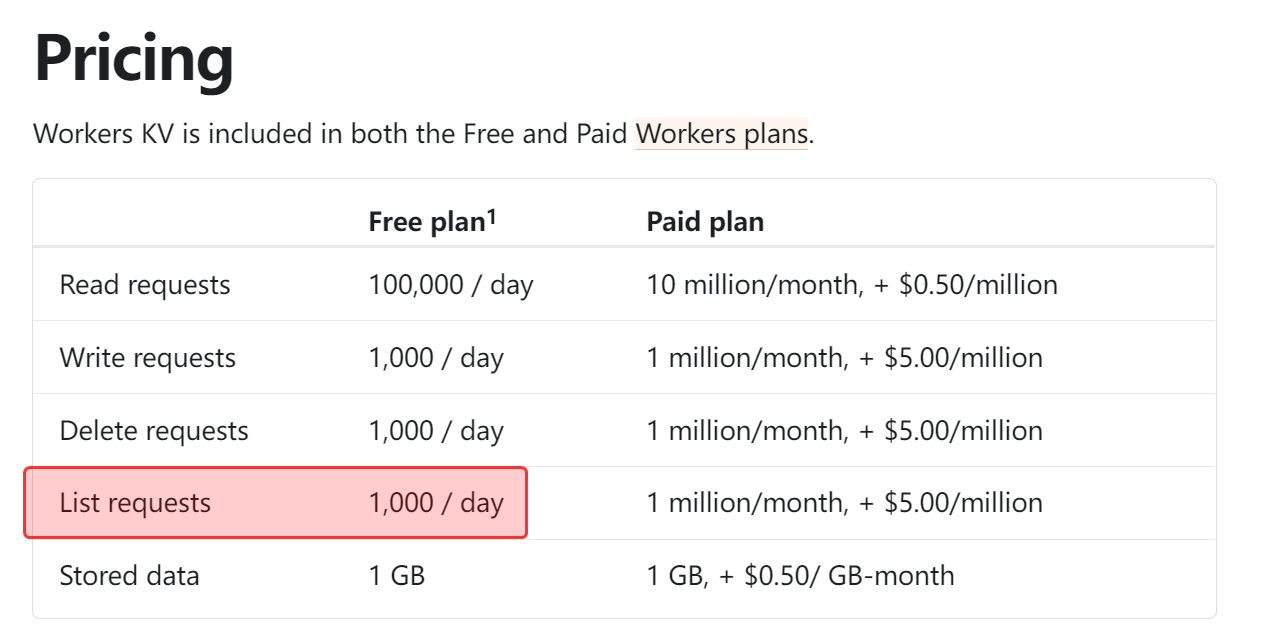
Task: Open the Workers plans link
Action: click(721, 134)
